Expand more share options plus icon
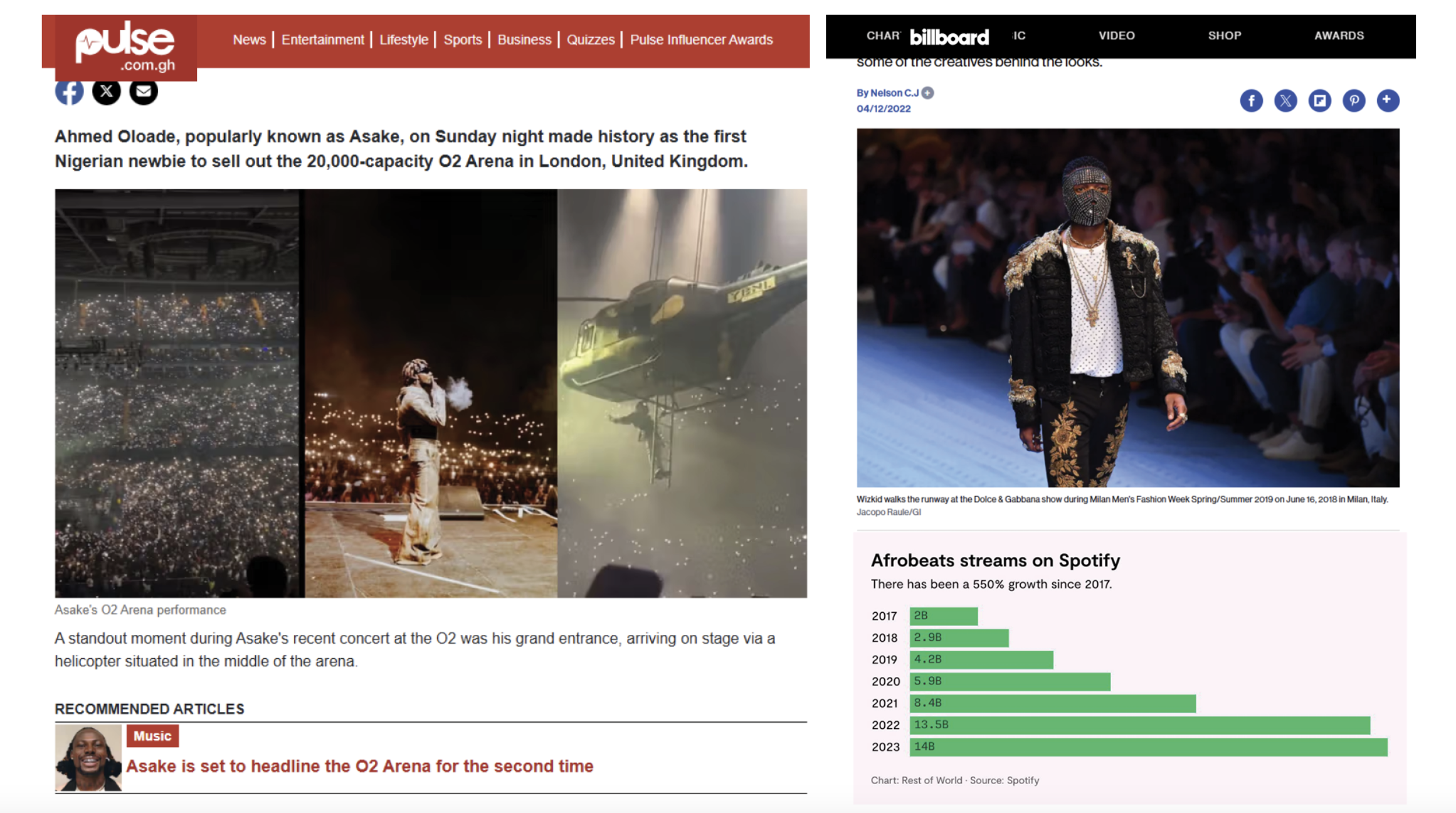Image resolution: width=1456 pixels, height=813 pixels. [x=1388, y=100]
